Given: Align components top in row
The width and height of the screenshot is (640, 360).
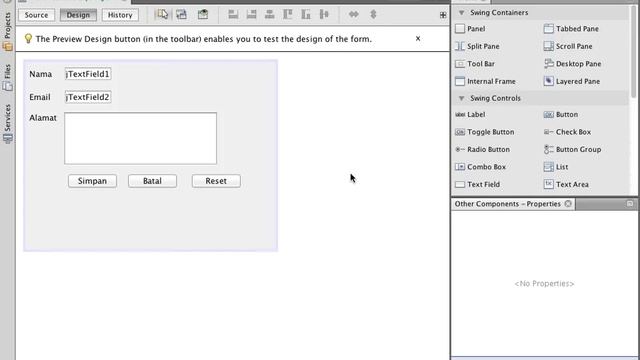Looking at the screenshot, I should point(288,15).
